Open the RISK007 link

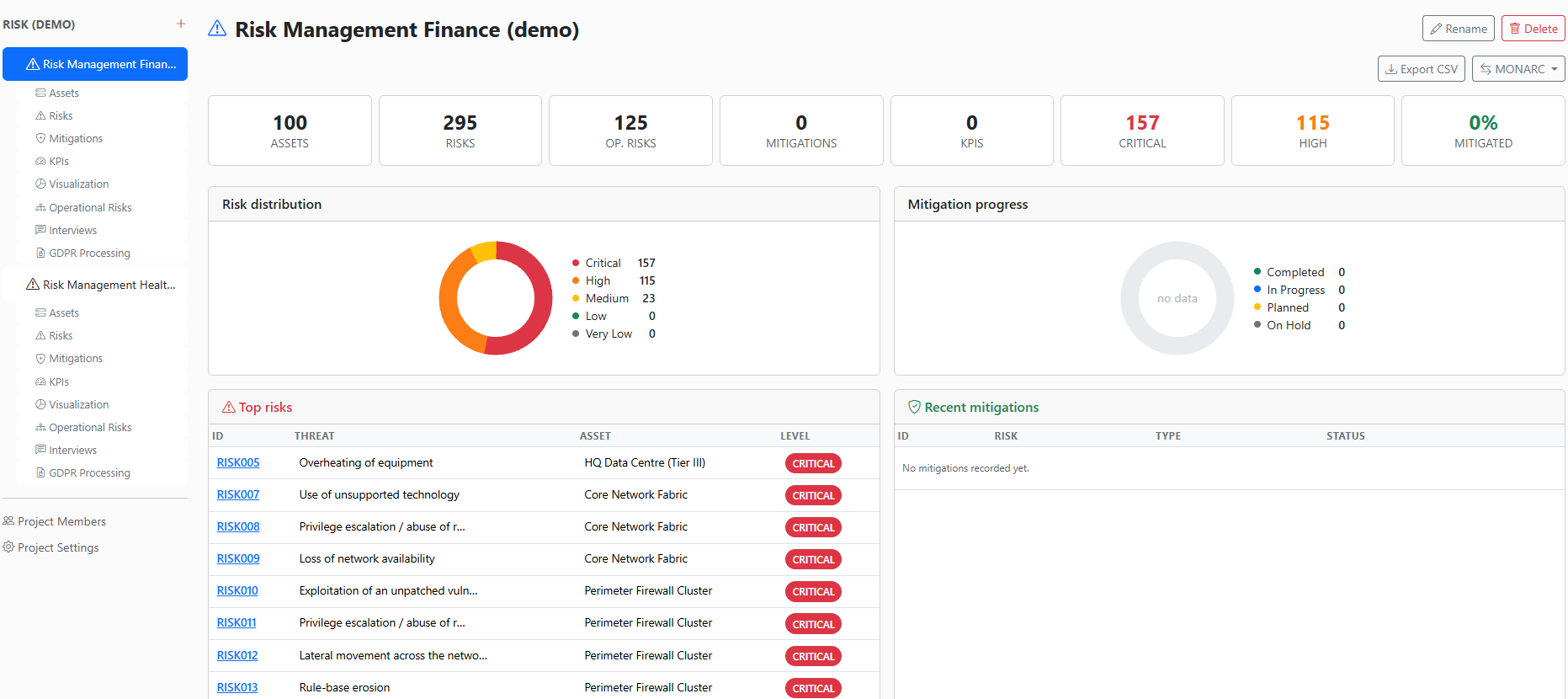238,494
